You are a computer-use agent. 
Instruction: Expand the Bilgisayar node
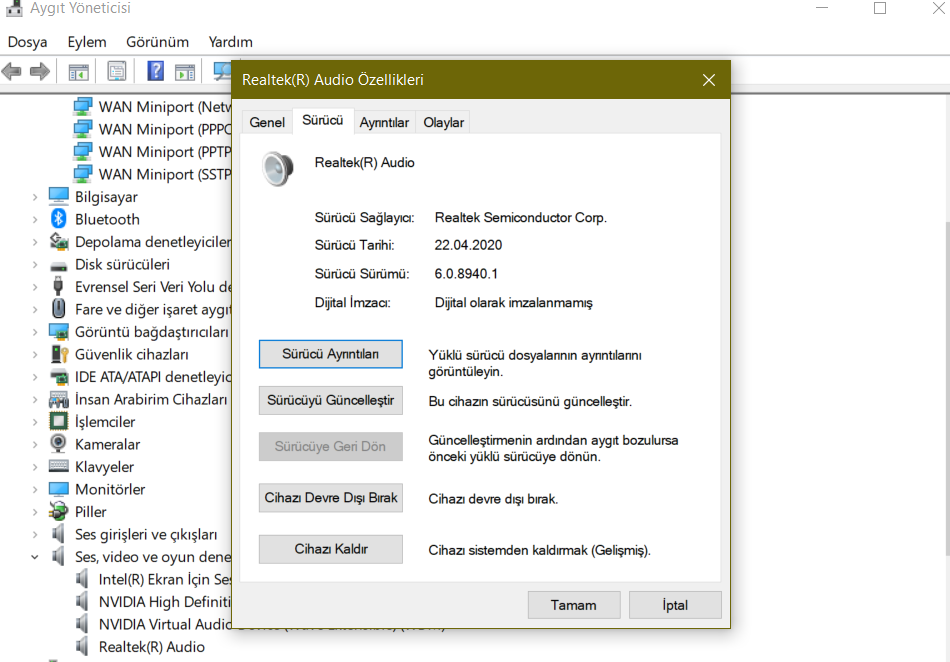pos(35,197)
